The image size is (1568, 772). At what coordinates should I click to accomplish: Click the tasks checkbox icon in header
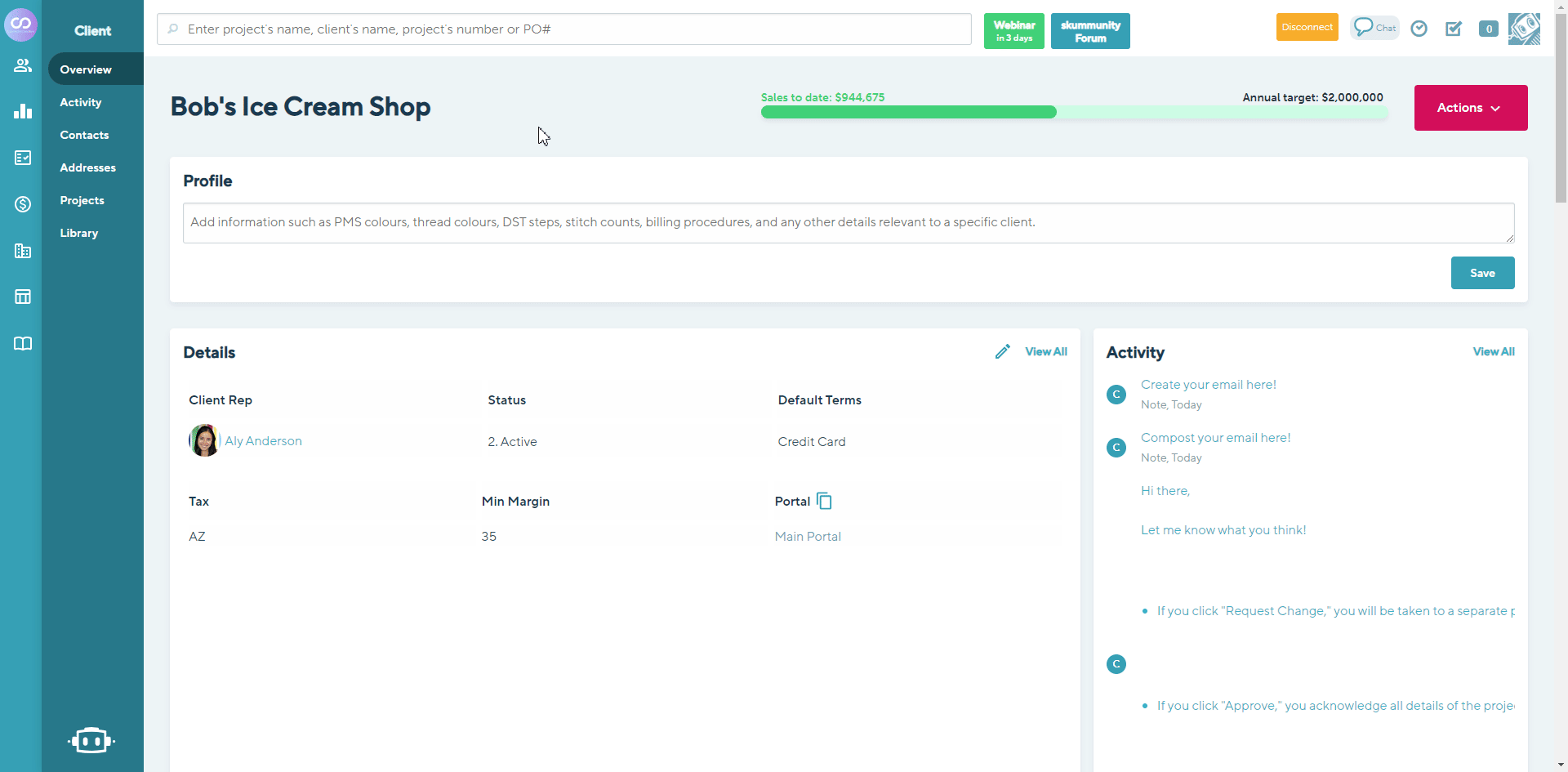click(x=1454, y=29)
